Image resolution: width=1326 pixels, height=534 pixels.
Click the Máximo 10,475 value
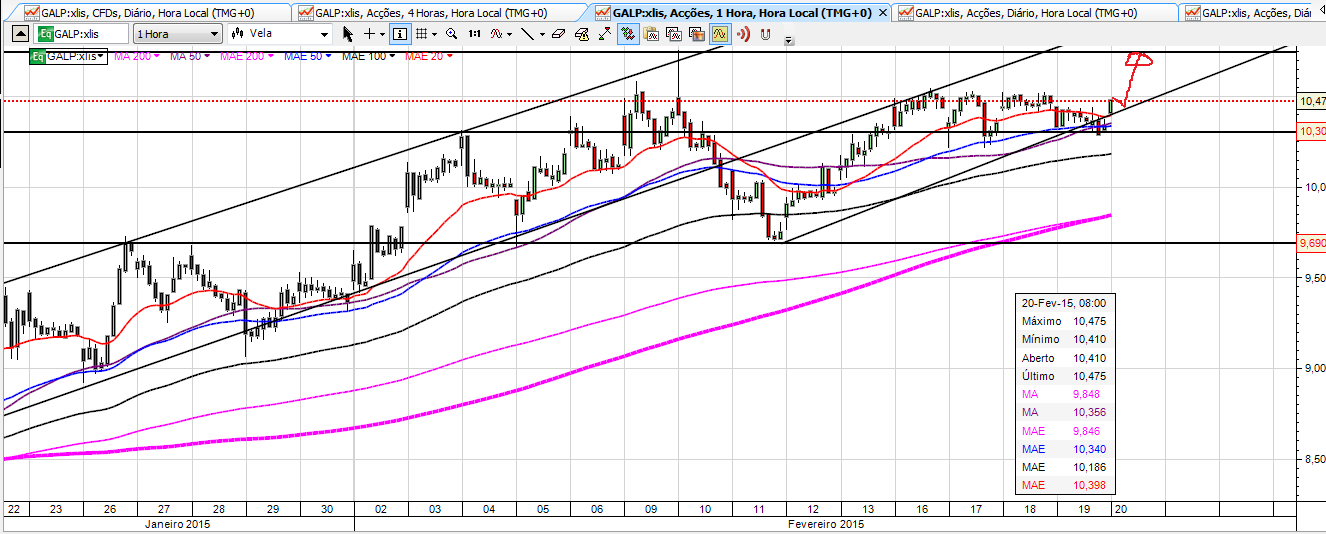1089,321
